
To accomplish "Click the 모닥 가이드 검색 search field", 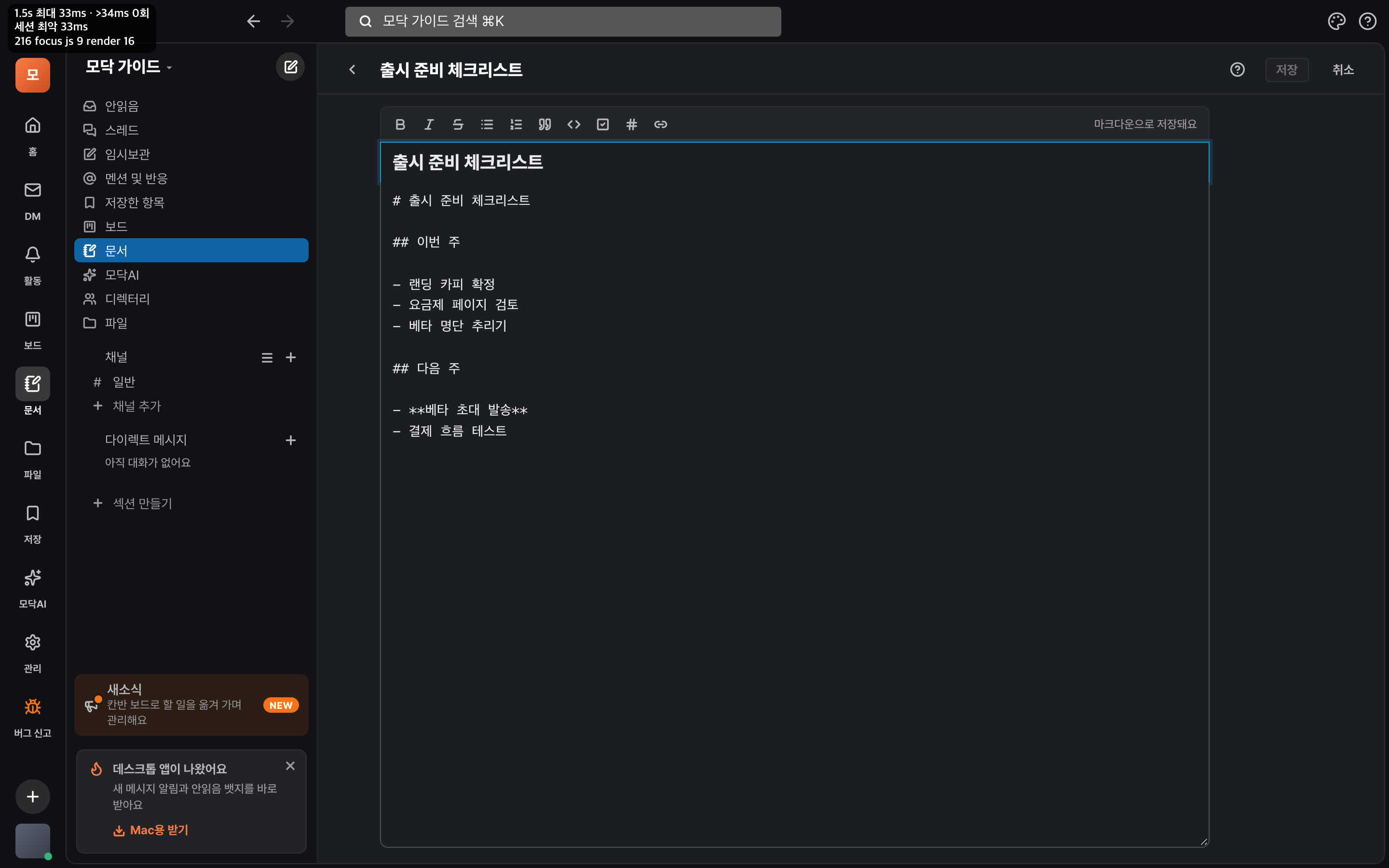I will [x=562, y=21].
